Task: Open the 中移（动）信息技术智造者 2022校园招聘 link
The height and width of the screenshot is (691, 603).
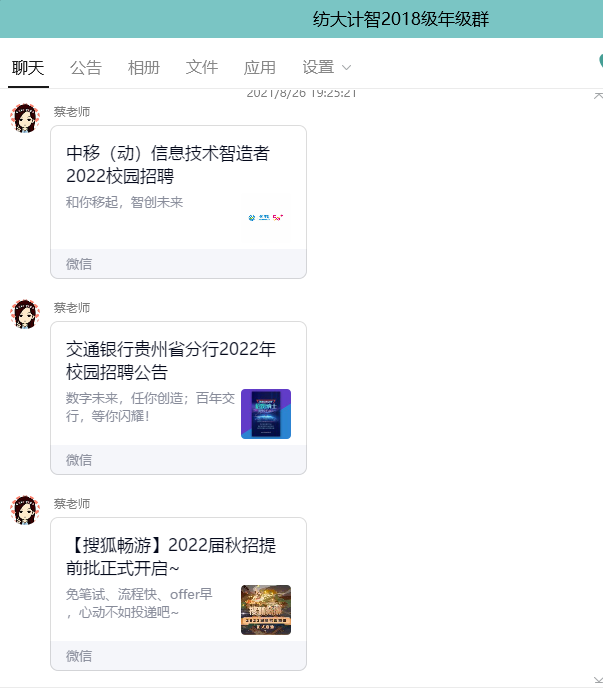Action: (x=168, y=165)
